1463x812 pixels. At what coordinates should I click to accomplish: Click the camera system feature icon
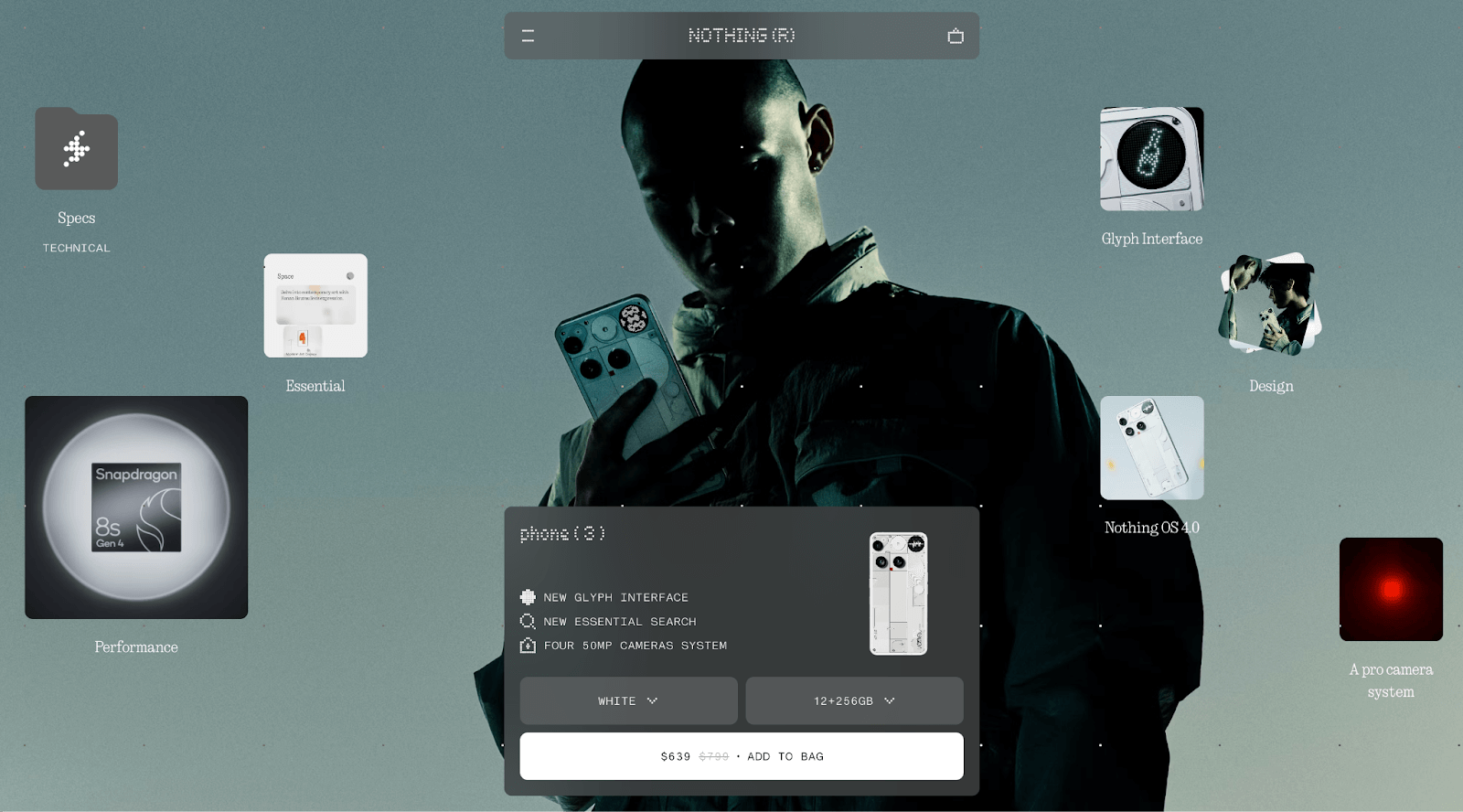528,646
